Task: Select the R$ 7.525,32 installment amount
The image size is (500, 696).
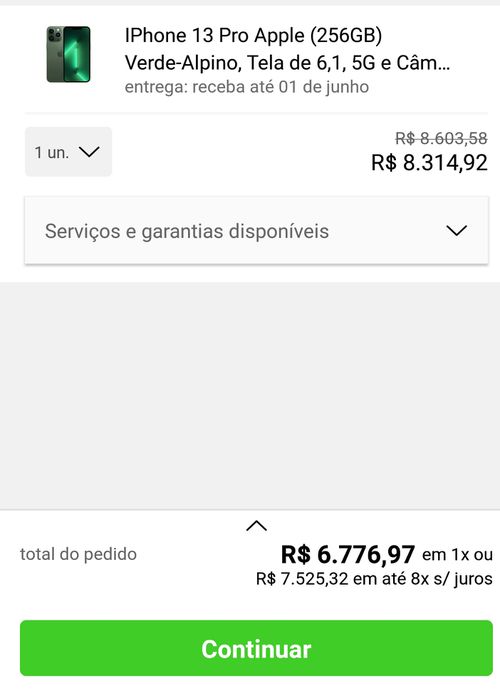Action: 302,579
